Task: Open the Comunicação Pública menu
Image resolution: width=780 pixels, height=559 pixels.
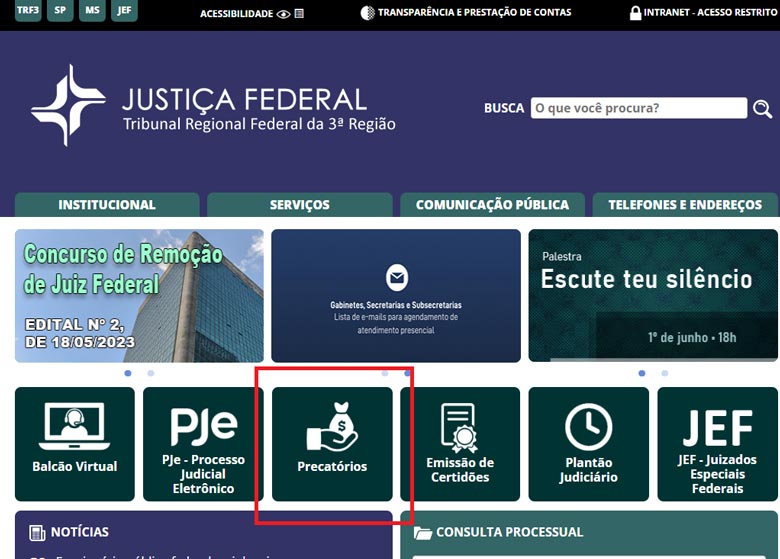Action: click(492, 204)
